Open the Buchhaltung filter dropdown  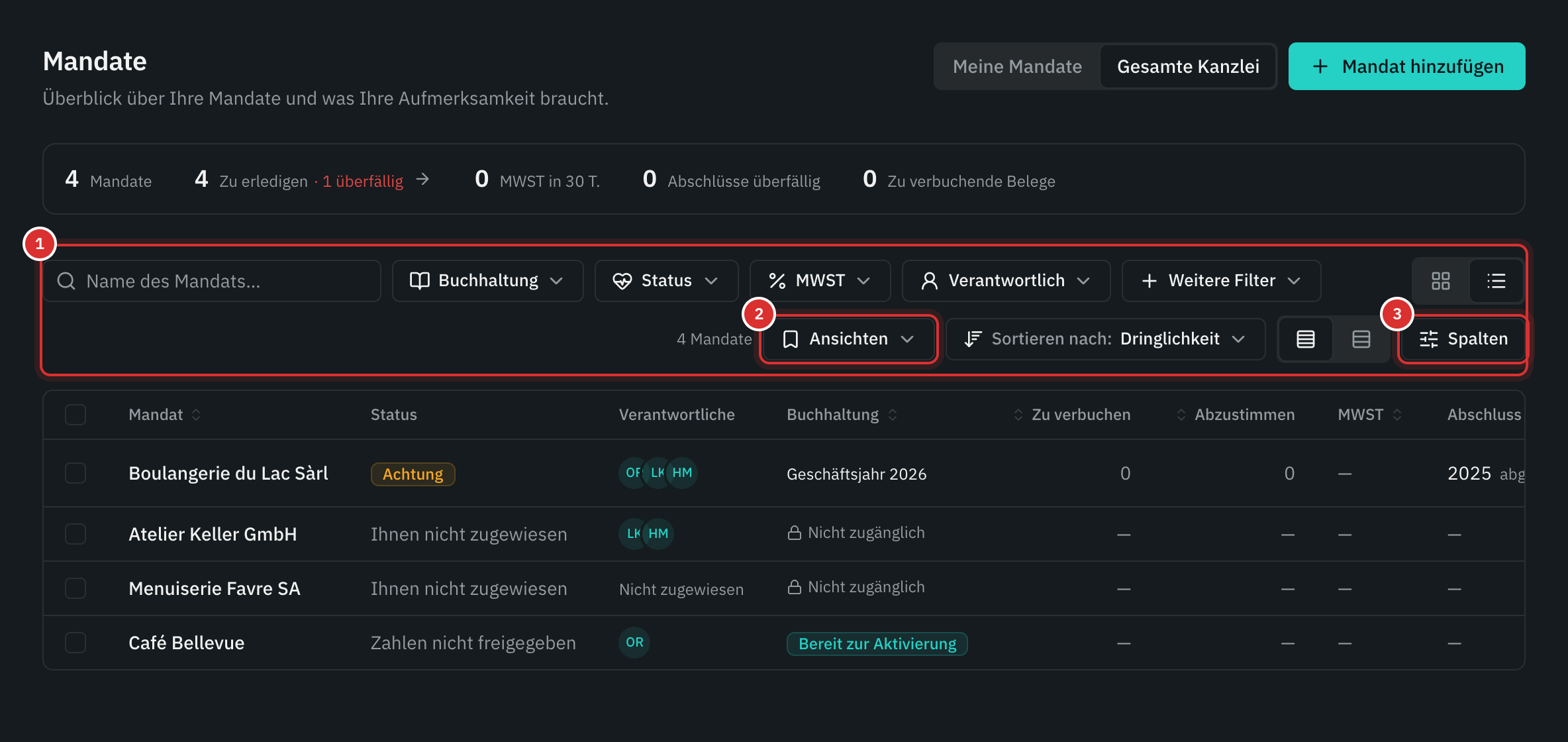coord(487,281)
